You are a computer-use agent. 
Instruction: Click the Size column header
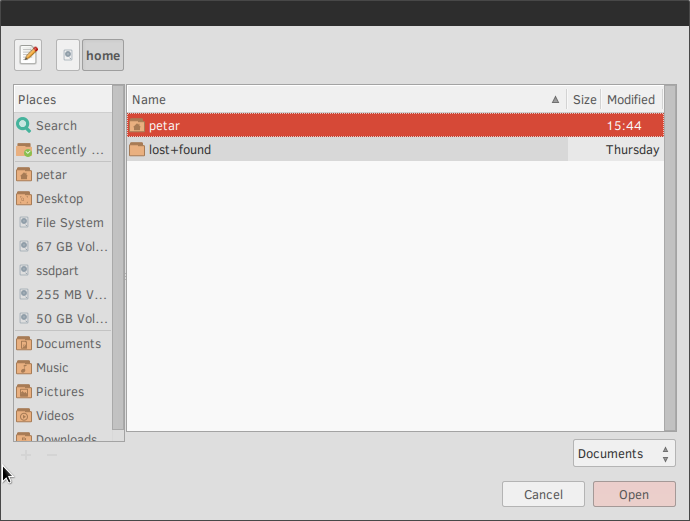584,100
